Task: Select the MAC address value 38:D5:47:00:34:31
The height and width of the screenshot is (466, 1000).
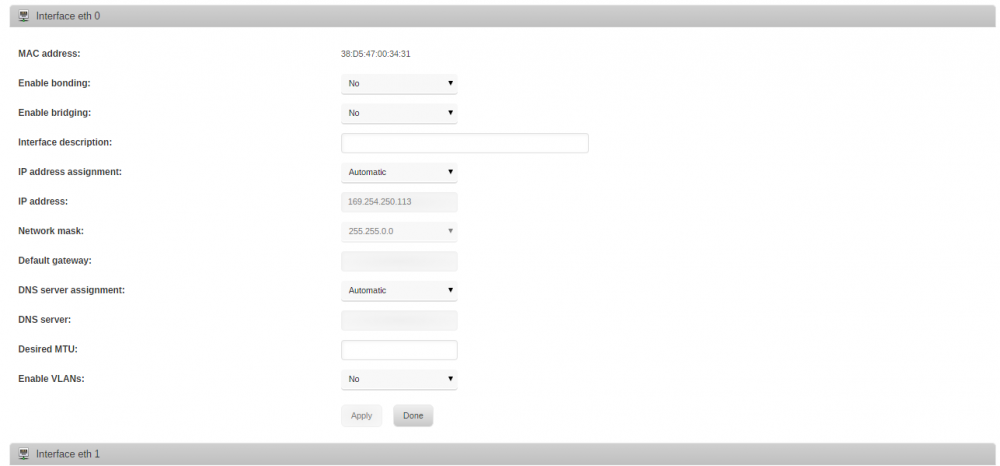Action: coord(376,54)
